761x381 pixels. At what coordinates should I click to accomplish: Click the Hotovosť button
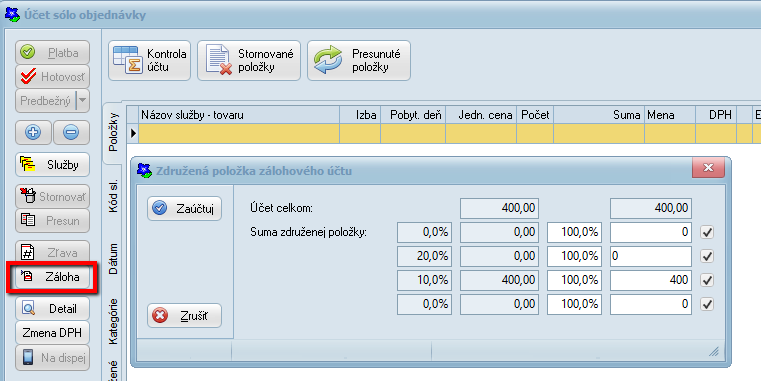pyautogui.click(x=52, y=77)
